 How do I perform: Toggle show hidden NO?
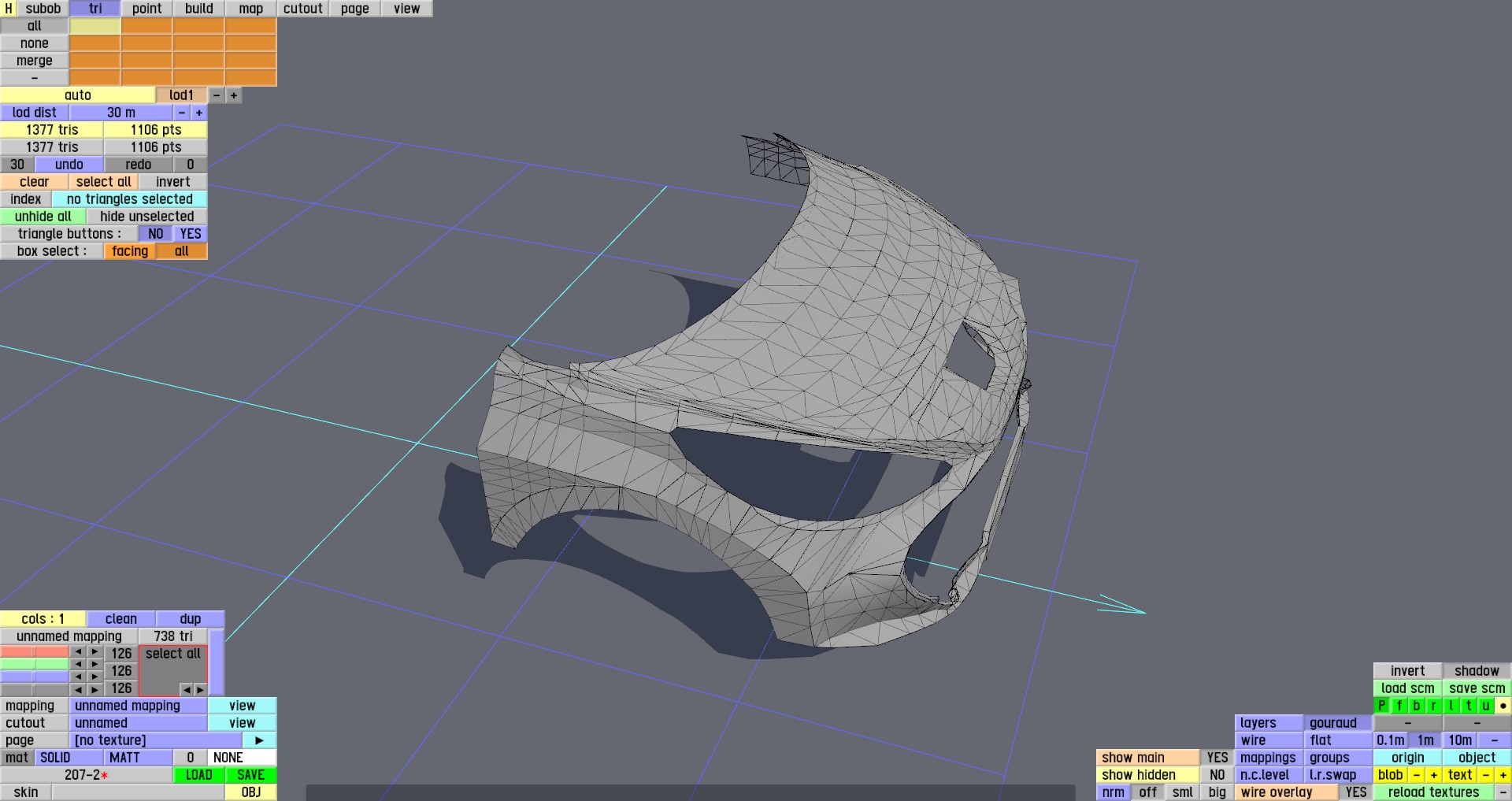click(1217, 775)
